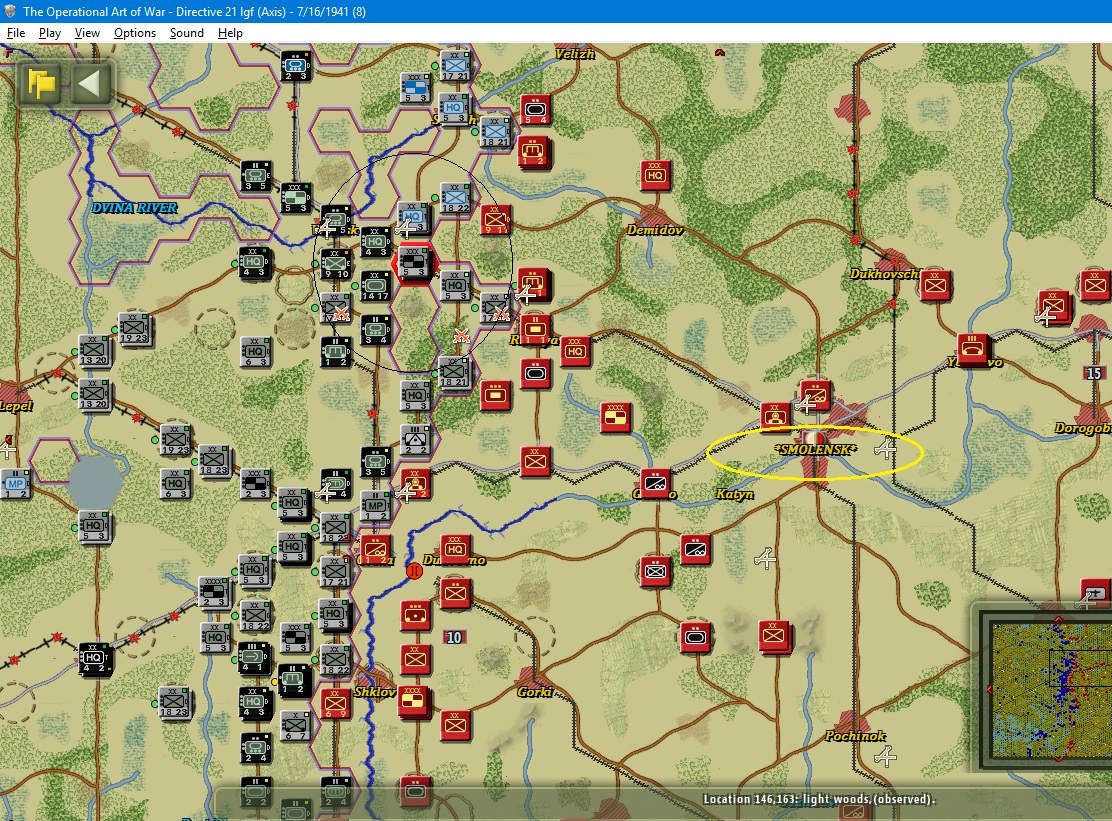Open the Sound menu

tap(187, 33)
